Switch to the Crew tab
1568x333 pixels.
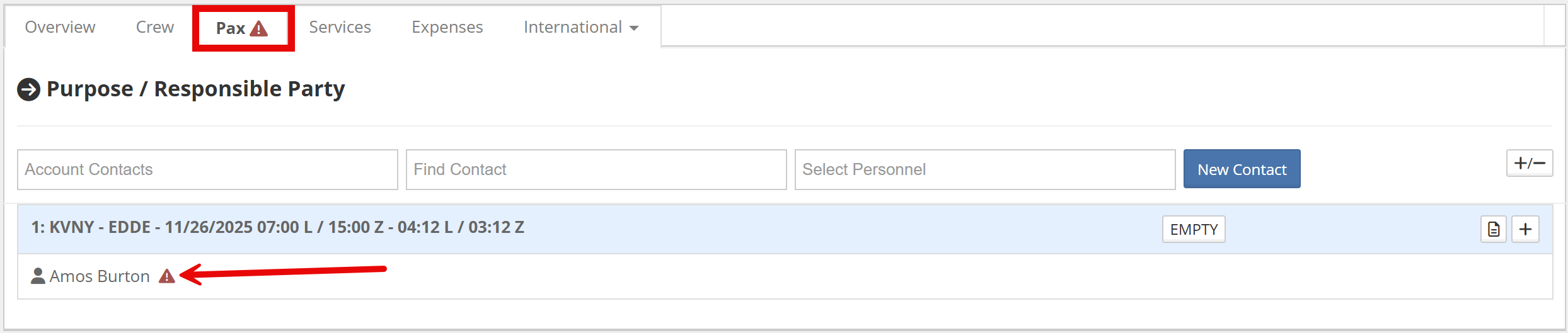tap(154, 27)
